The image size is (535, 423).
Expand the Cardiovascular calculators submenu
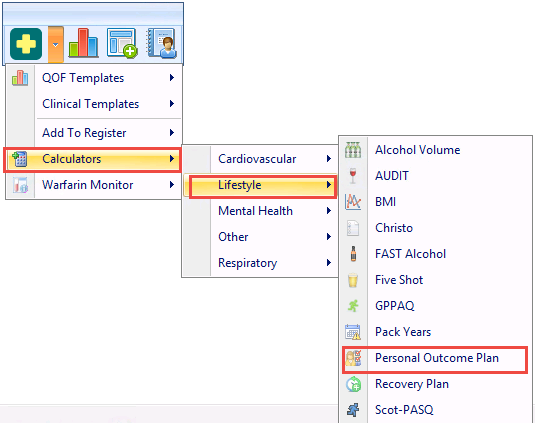[260, 159]
